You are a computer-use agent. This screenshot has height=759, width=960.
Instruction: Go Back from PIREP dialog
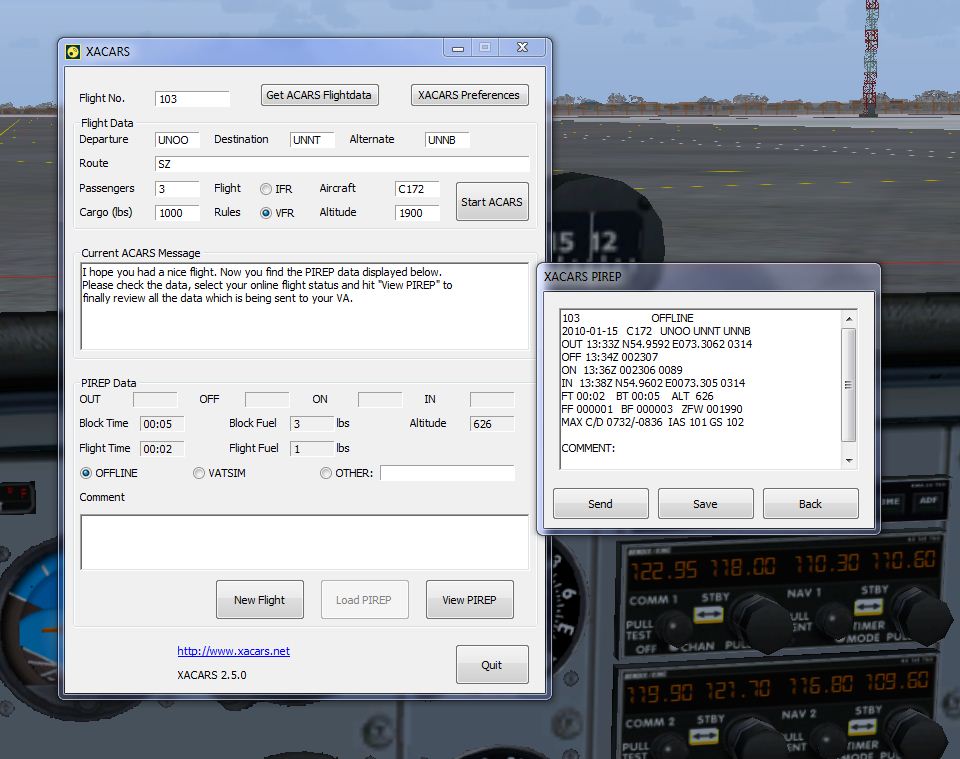tap(811, 504)
